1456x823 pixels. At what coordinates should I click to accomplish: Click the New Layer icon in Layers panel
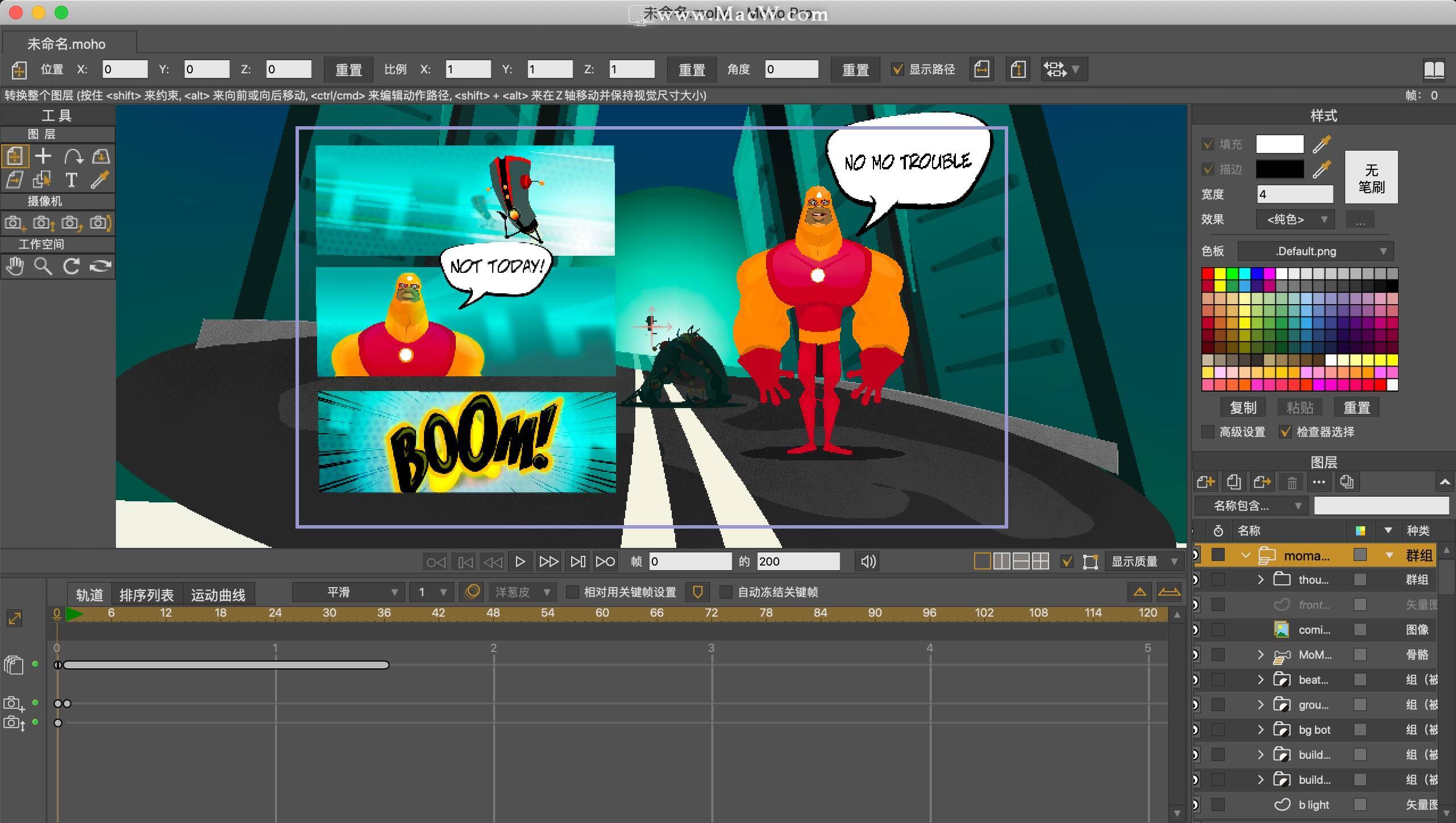pyautogui.click(x=1205, y=483)
